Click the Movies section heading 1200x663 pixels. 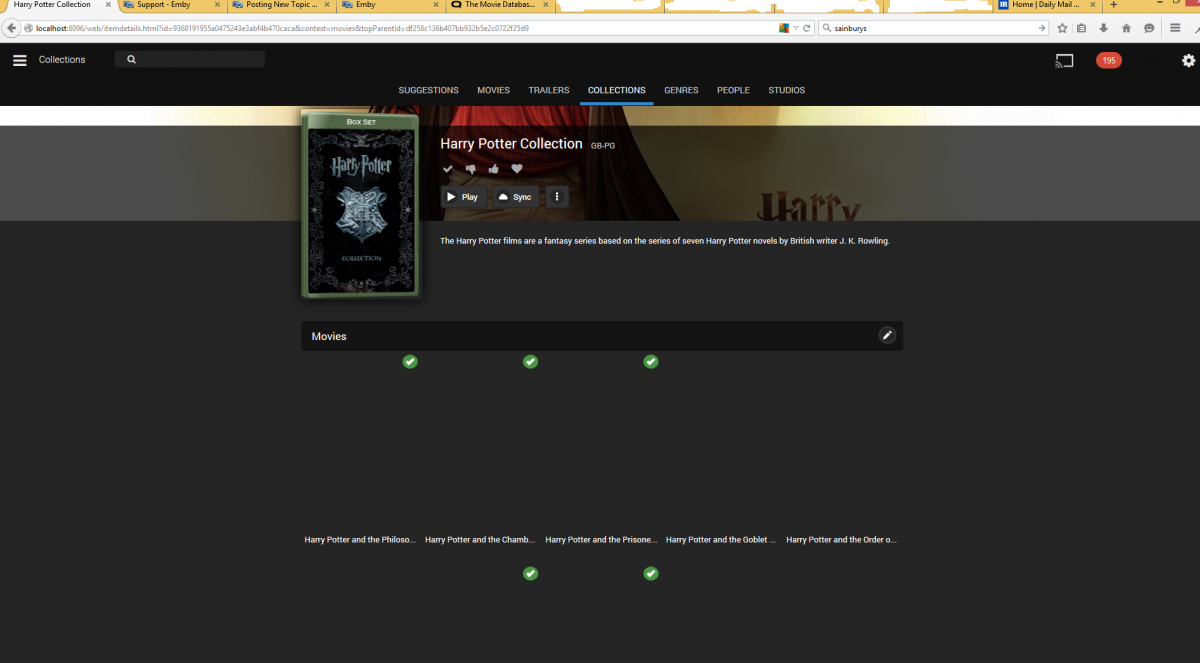coord(329,336)
